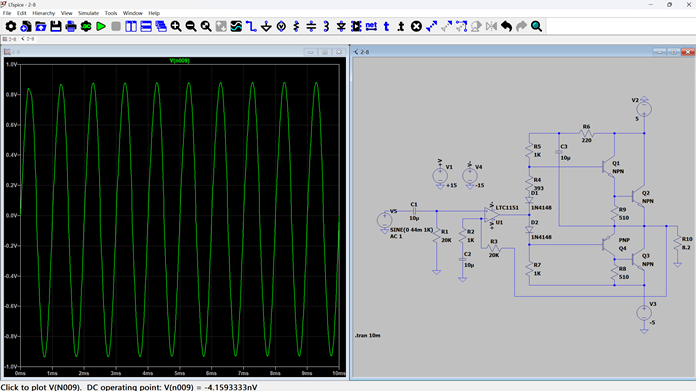Place an inductor from toolbar
696x391 pixels.
(x=326, y=27)
